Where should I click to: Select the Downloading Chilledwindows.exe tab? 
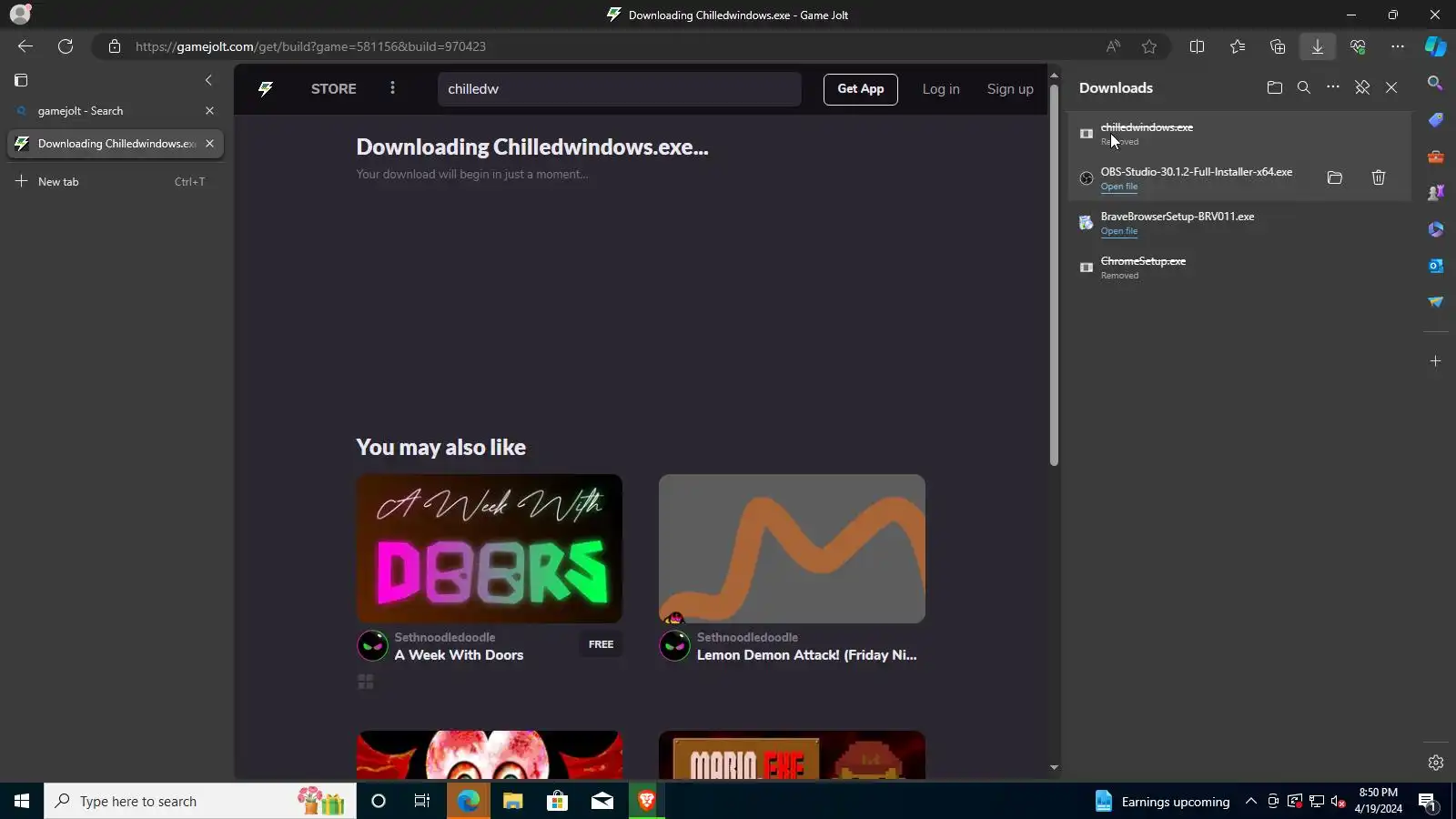point(116,144)
